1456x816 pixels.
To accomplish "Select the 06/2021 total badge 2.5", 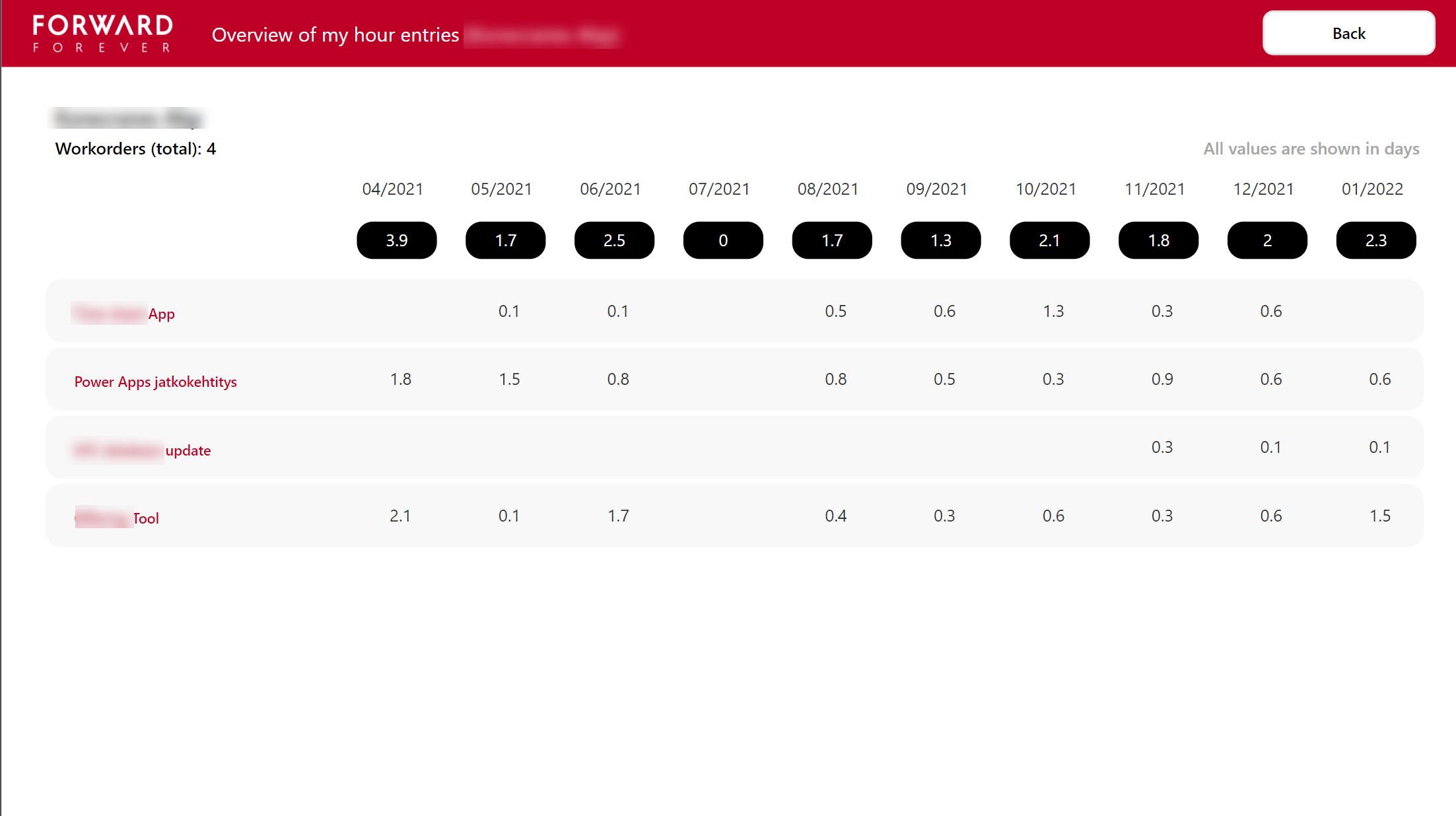I will point(614,240).
